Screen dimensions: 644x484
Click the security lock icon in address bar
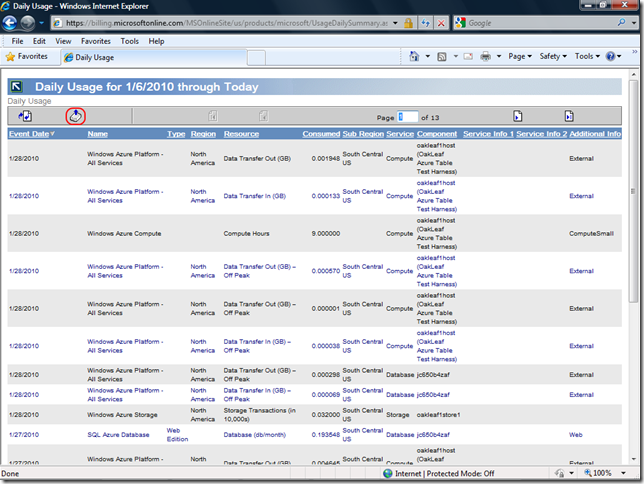click(408, 23)
